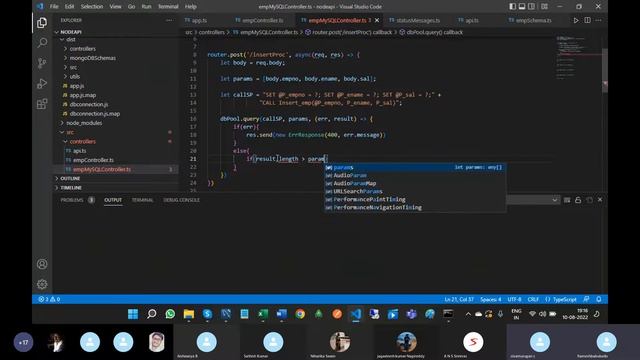
Task: Clear output panel icon
Action: click(567, 200)
